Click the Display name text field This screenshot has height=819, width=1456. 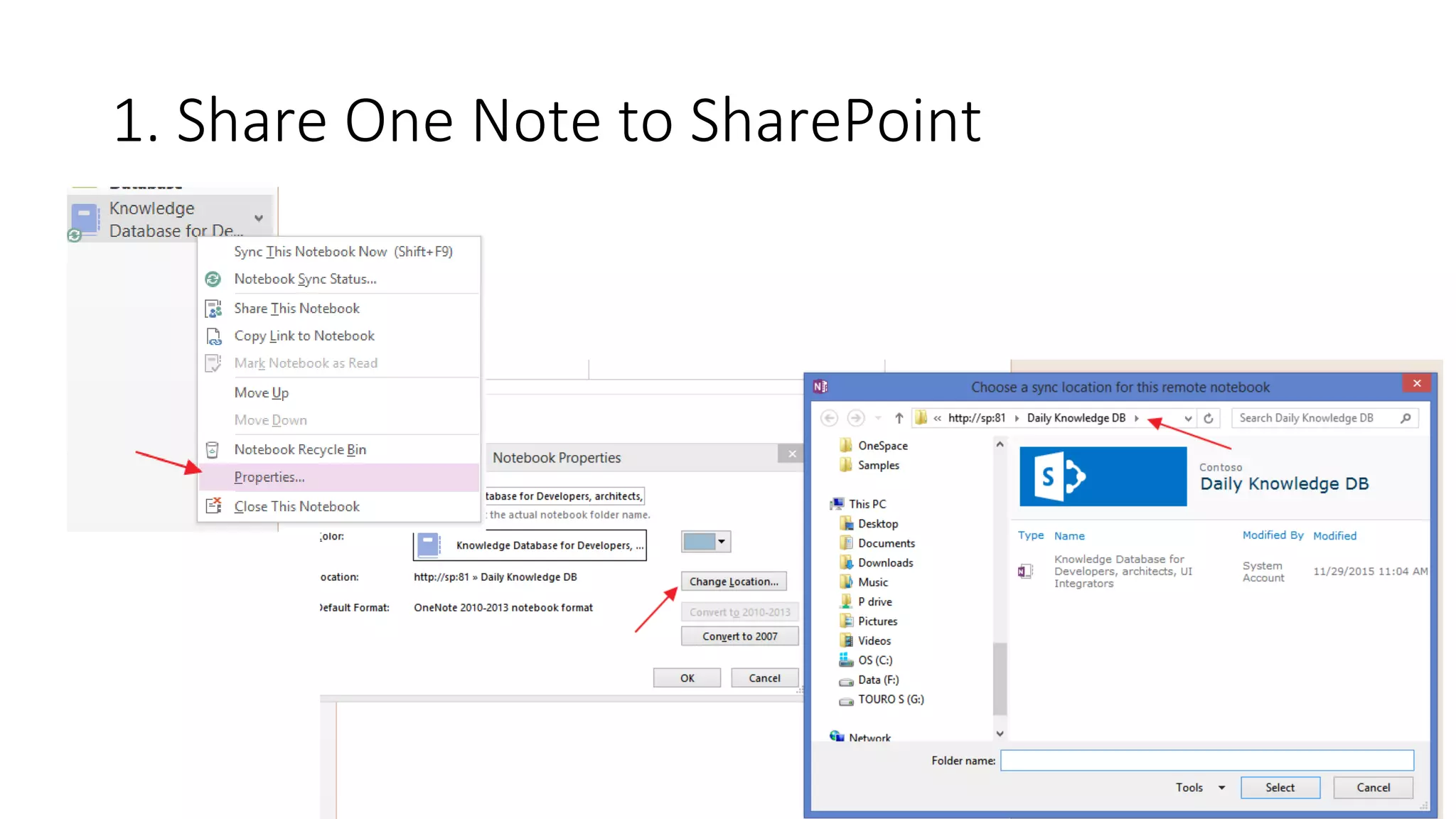(x=564, y=496)
